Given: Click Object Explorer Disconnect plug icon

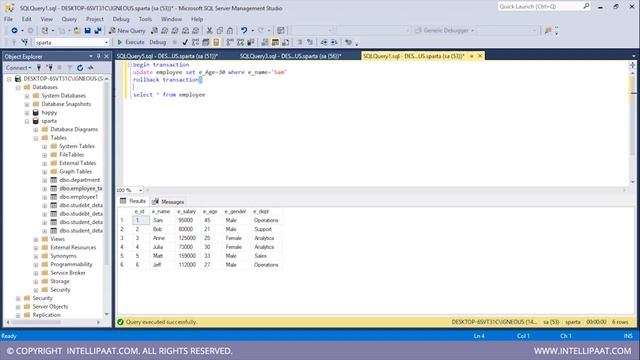Looking at the screenshot, I should click(x=49, y=68).
